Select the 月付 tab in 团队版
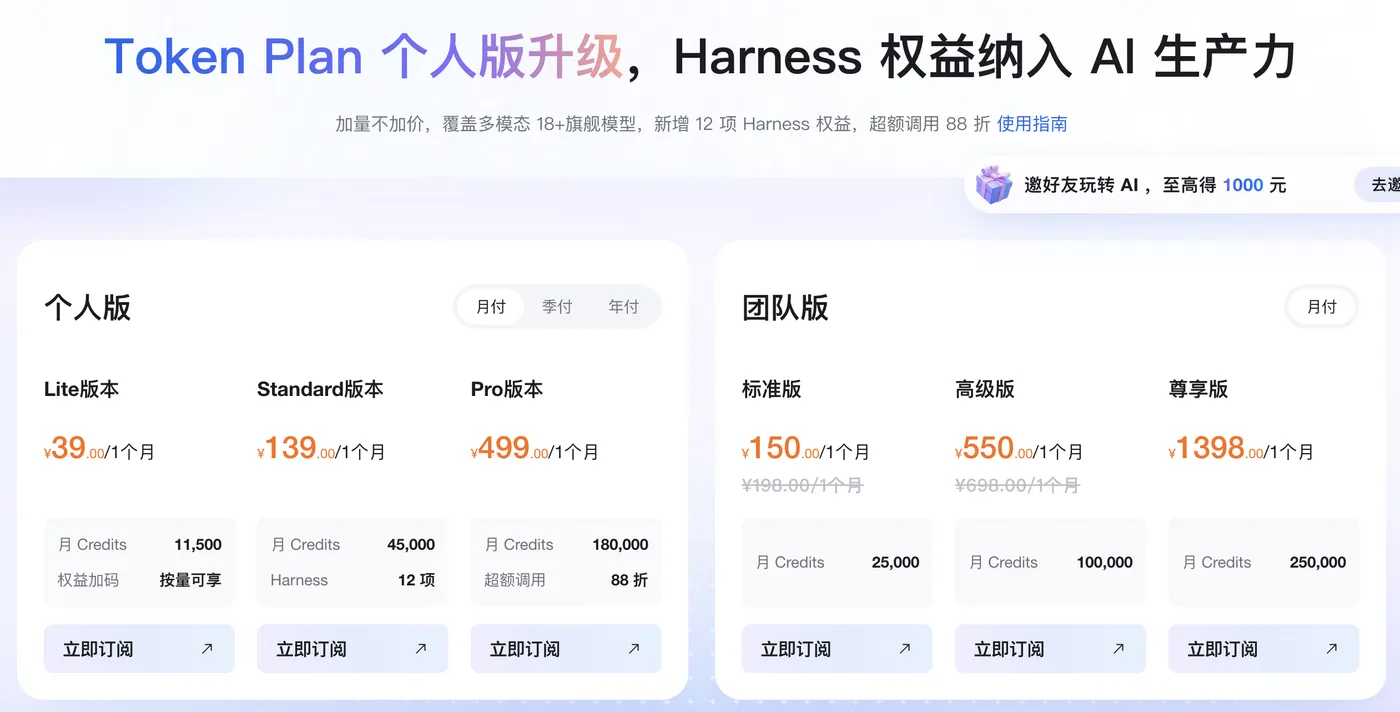Viewport: 1400px width, 712px height. (1322, 307)
